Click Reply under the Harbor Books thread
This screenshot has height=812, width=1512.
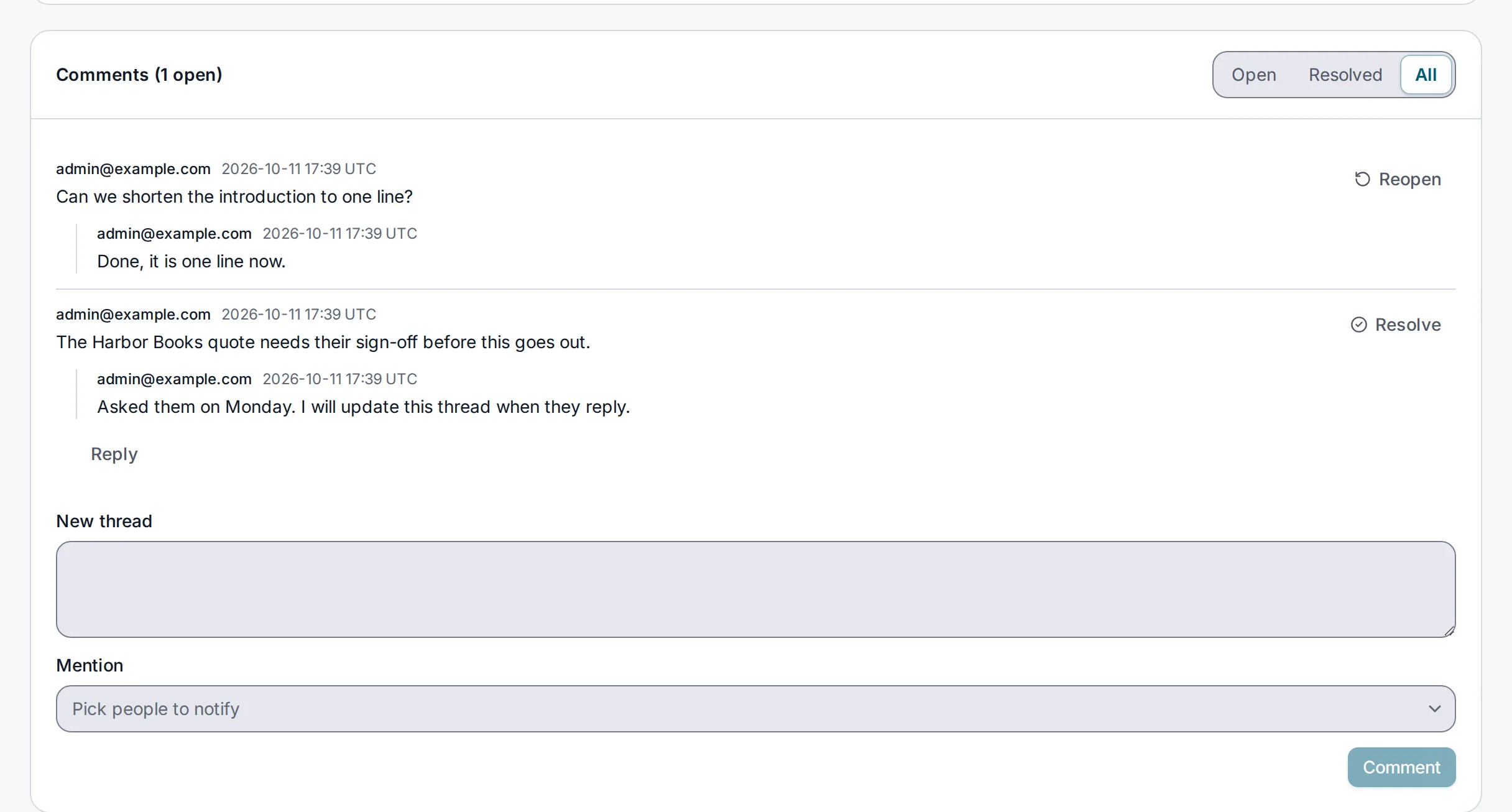[114, 454]
